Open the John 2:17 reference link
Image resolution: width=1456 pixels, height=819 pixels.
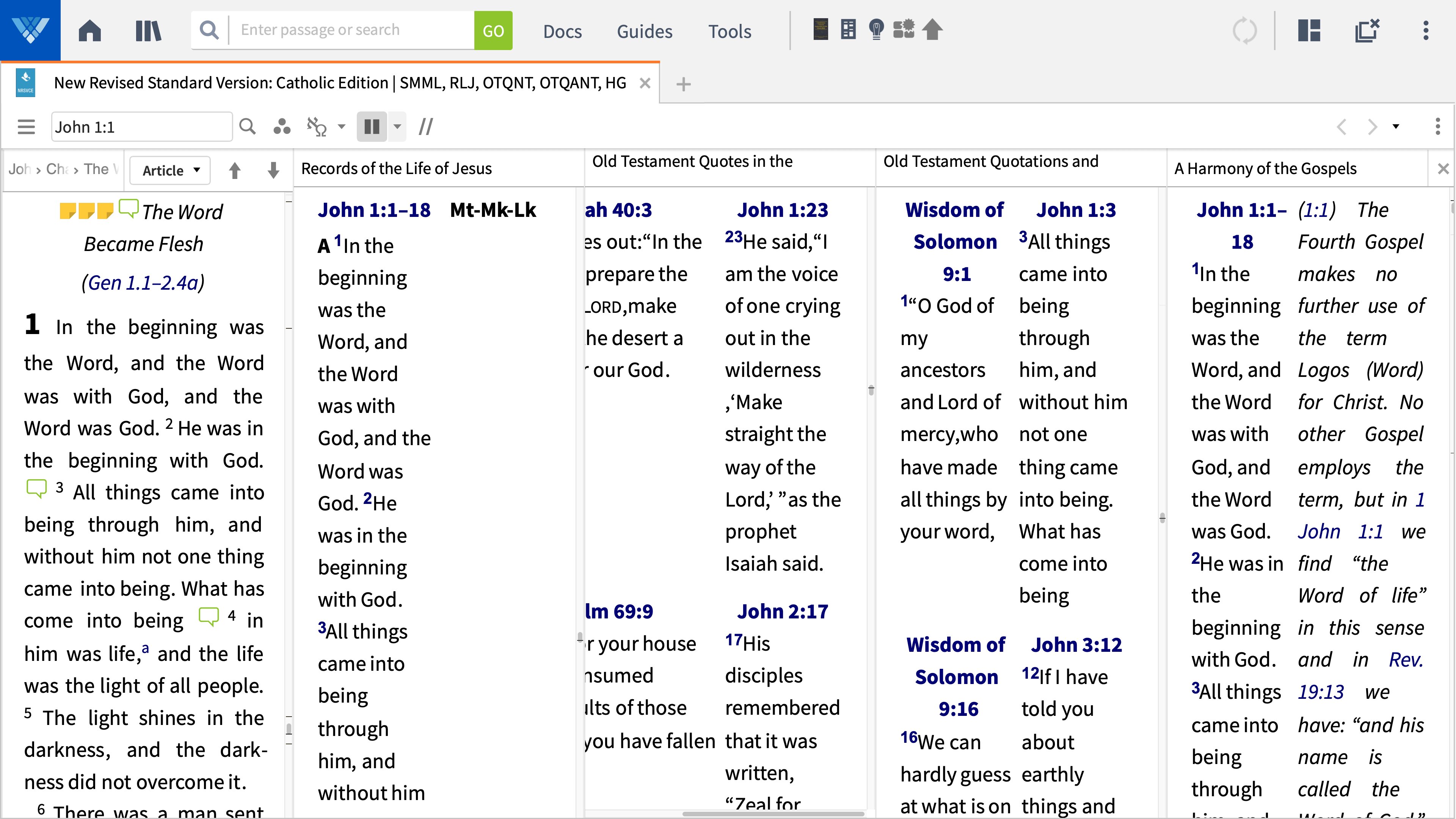tap(782, 612)
